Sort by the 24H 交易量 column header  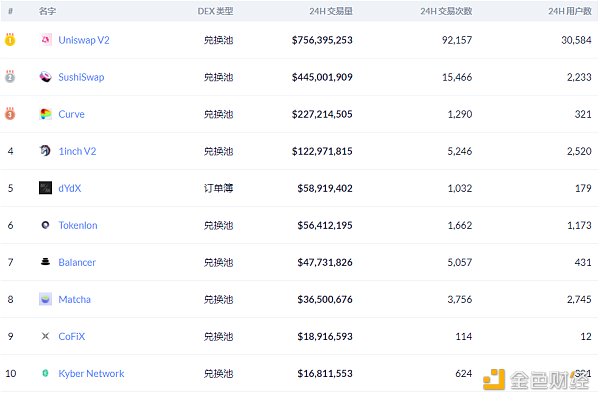(x=331, y=11)
